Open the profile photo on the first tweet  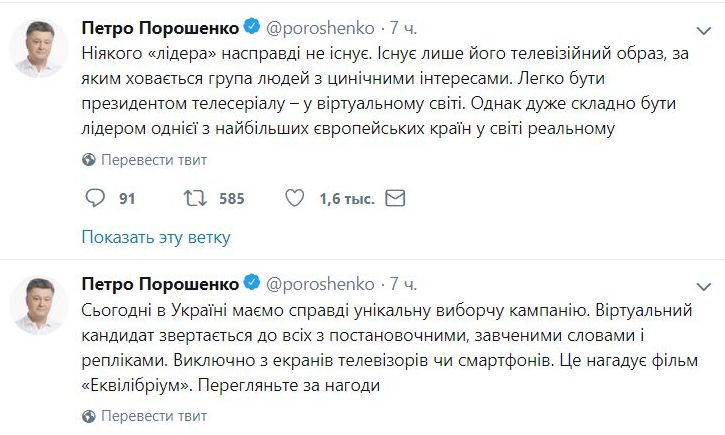(40, 47)
